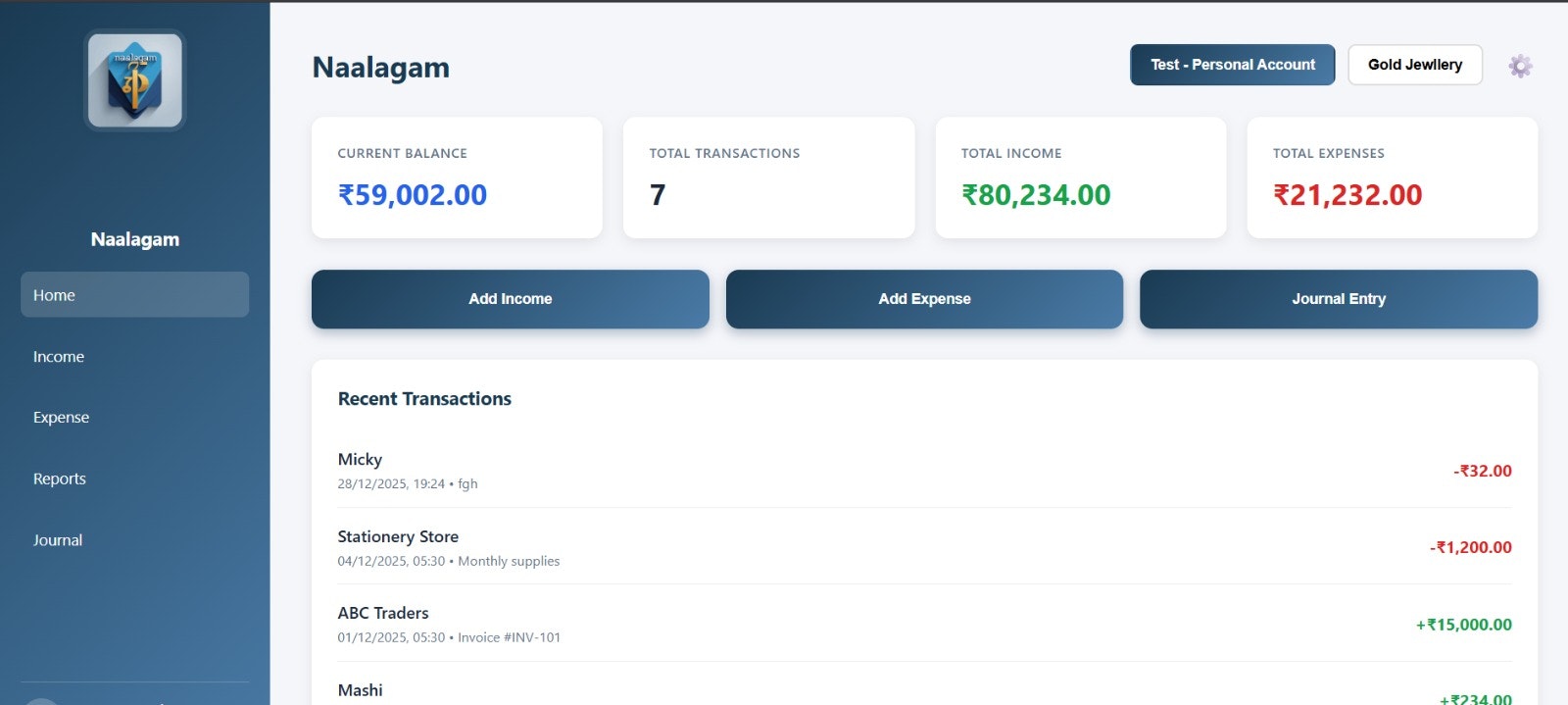Screen dimensions: 1568x705
Task: Click the Current Balance summary card
Action: click(x=457, y=176)
